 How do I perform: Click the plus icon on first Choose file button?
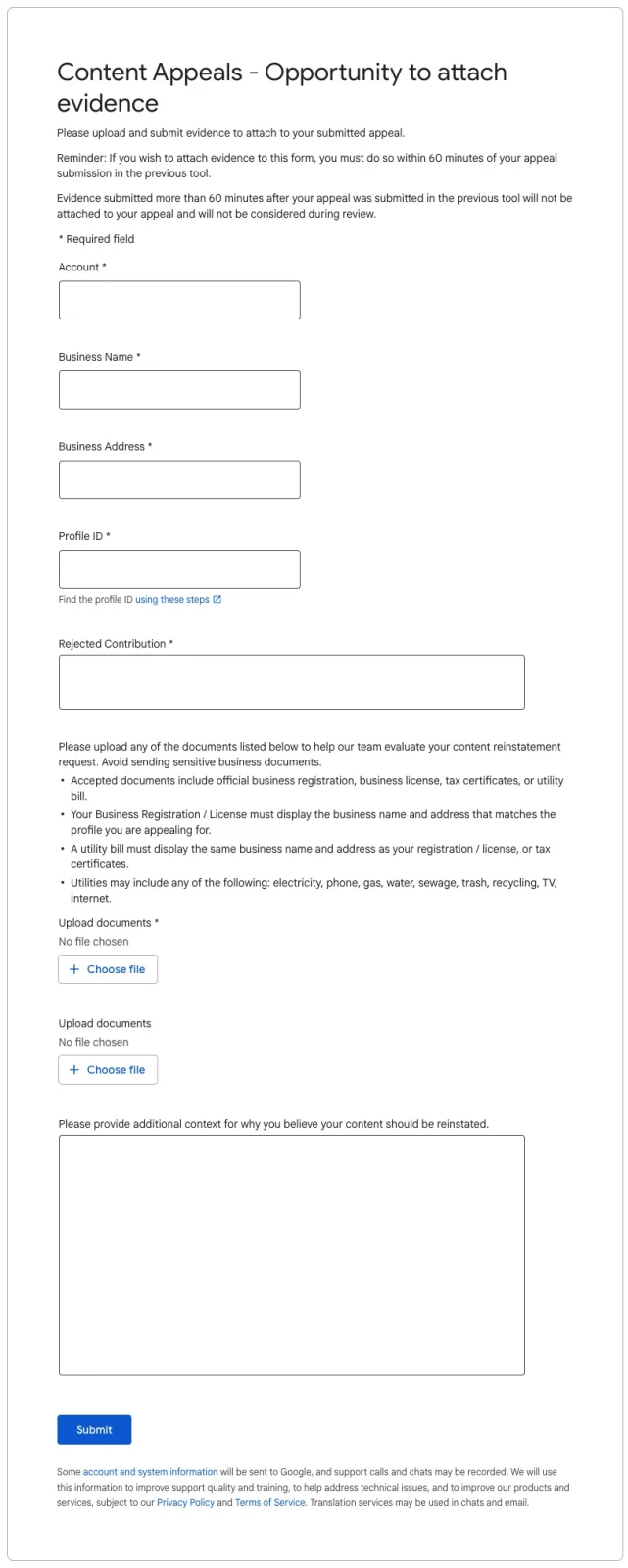point(74,968)
